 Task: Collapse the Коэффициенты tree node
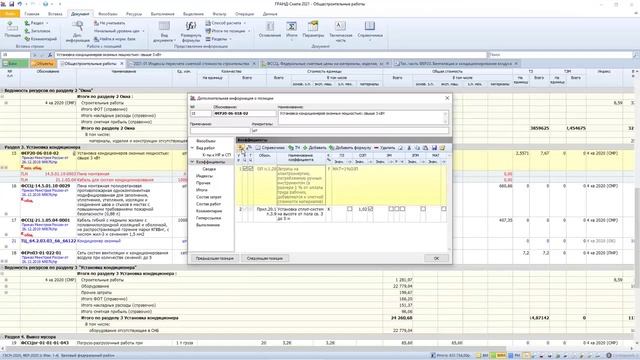click(x=192, y=162)
